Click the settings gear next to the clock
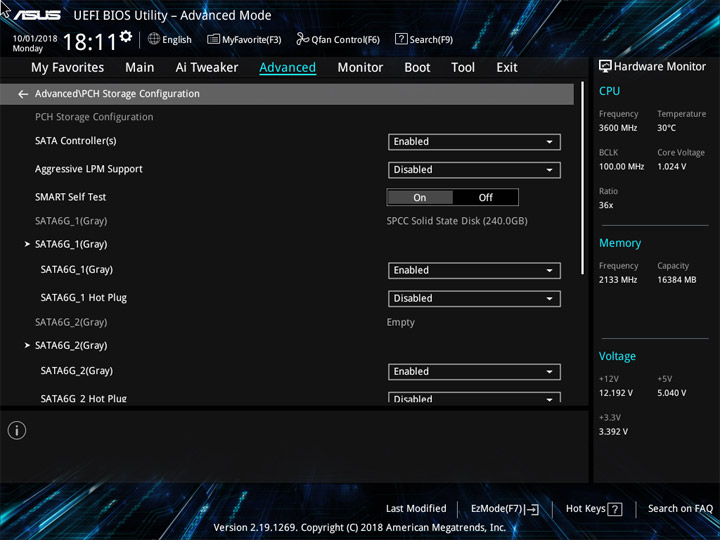The width and height of the screenshot is (720, 540). (x=125, y=37)
